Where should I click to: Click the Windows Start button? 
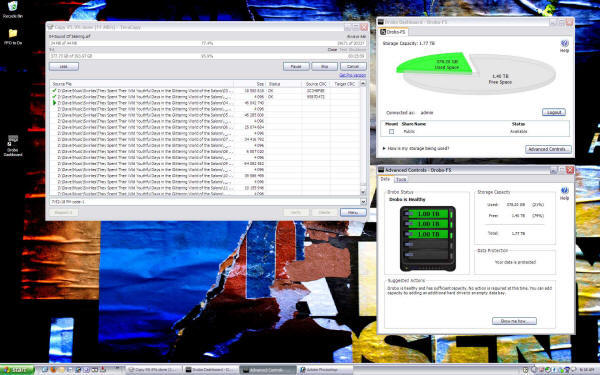pos(17,370)
